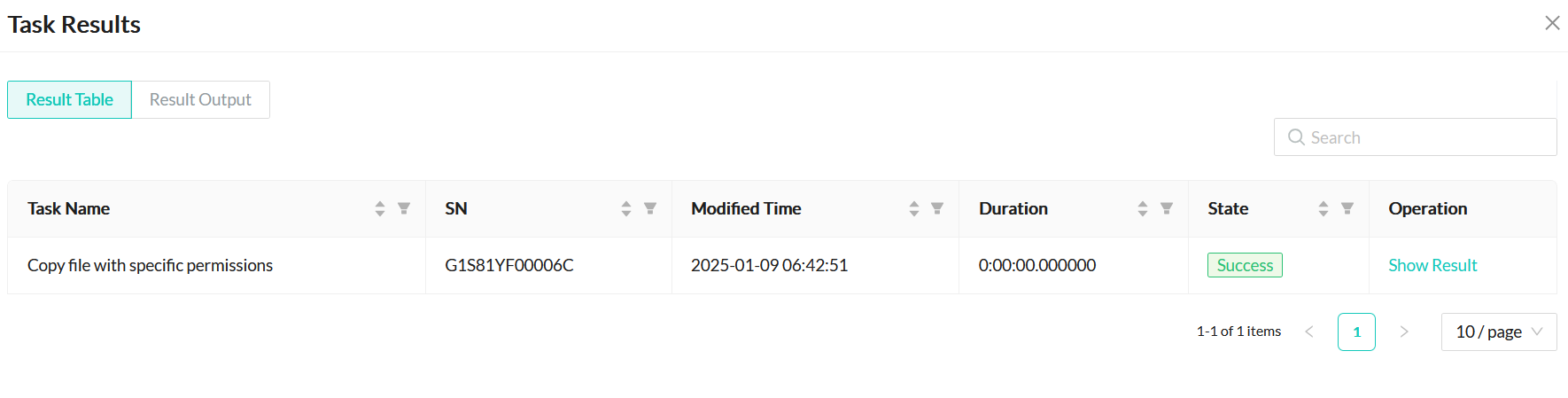
Task: Open the Modified Time filter
Action: (937, 208)
